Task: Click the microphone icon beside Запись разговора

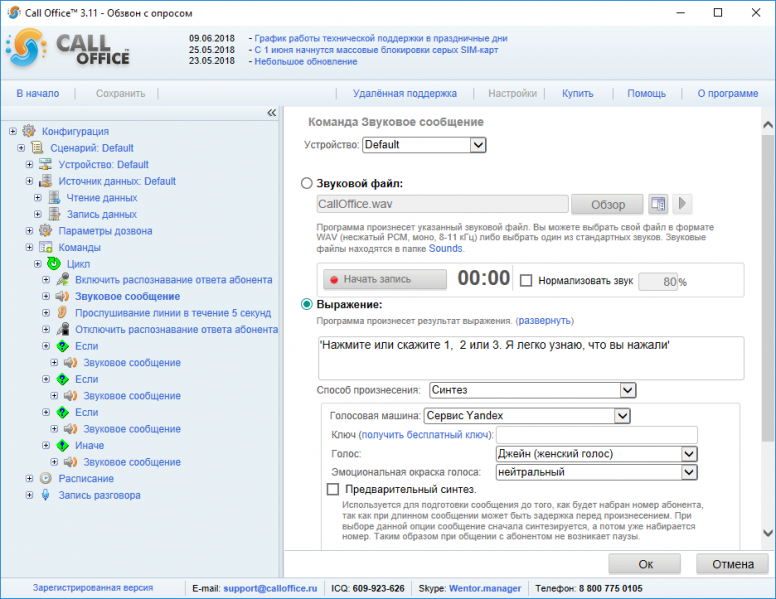Action: click(46, 495)
